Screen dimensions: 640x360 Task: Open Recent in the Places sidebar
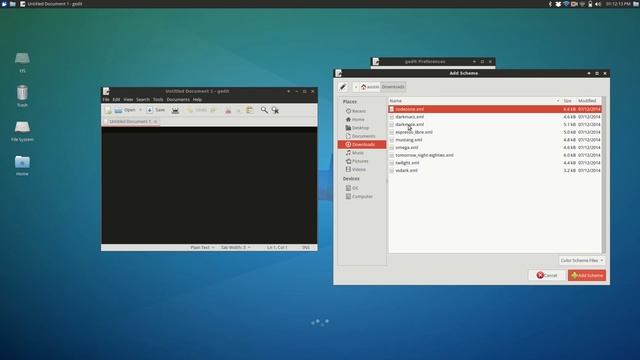pyautogui.click(x=359, y=111)
